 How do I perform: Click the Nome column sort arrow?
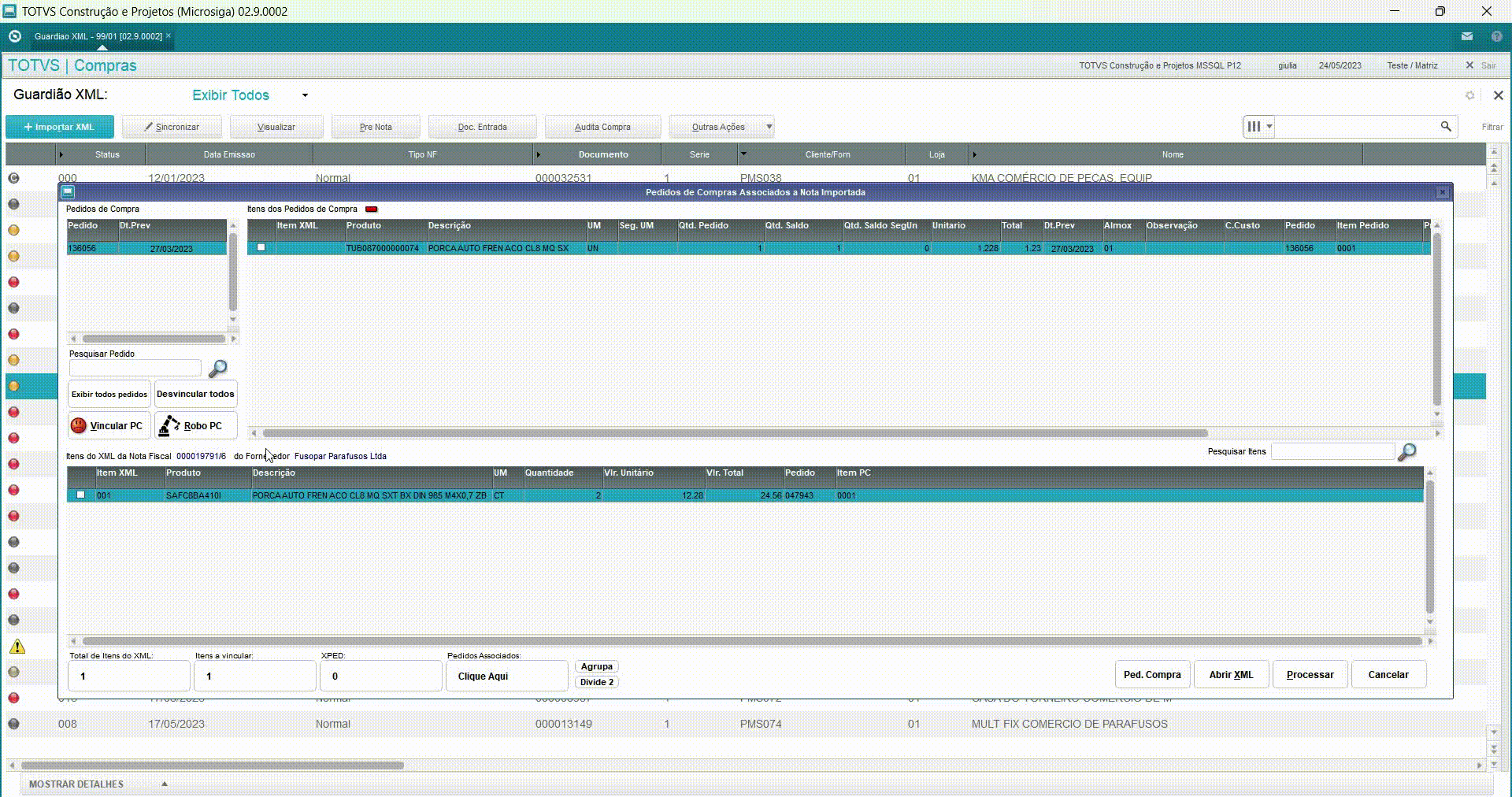pyautogui.click(x=974, y=154)
